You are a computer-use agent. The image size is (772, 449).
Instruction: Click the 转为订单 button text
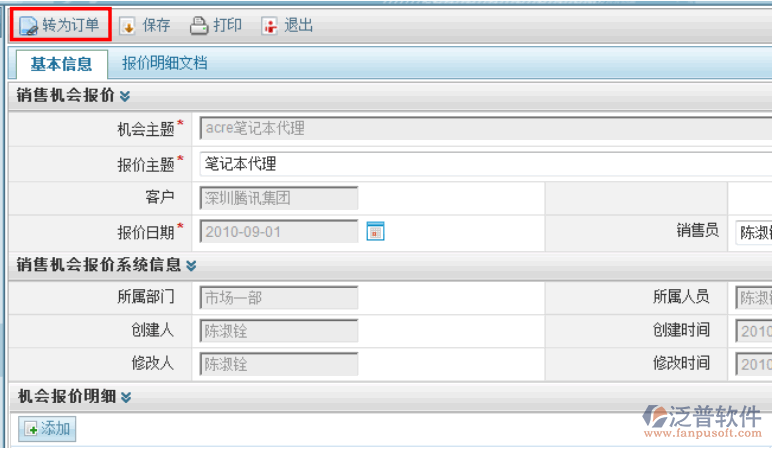point(70,26)
